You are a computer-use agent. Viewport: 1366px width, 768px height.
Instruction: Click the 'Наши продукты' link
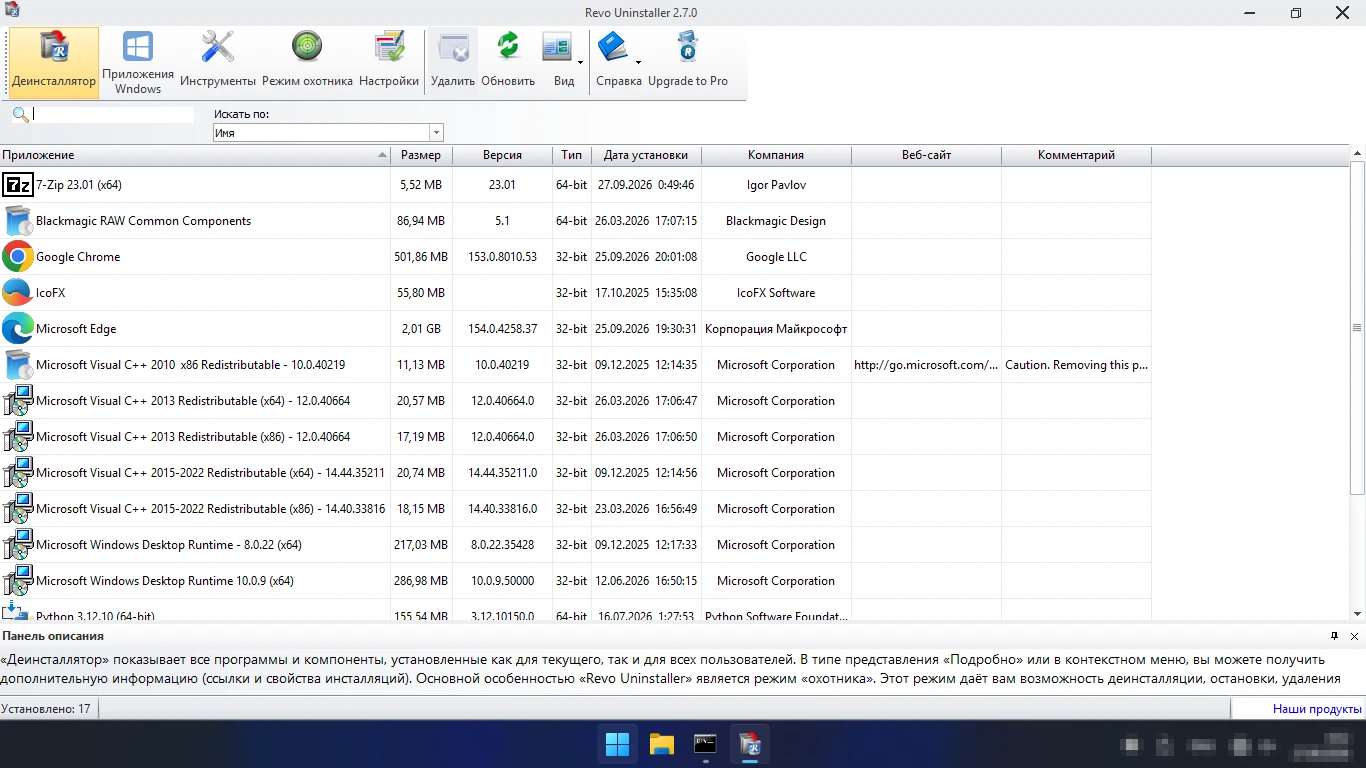(1317, 709)
